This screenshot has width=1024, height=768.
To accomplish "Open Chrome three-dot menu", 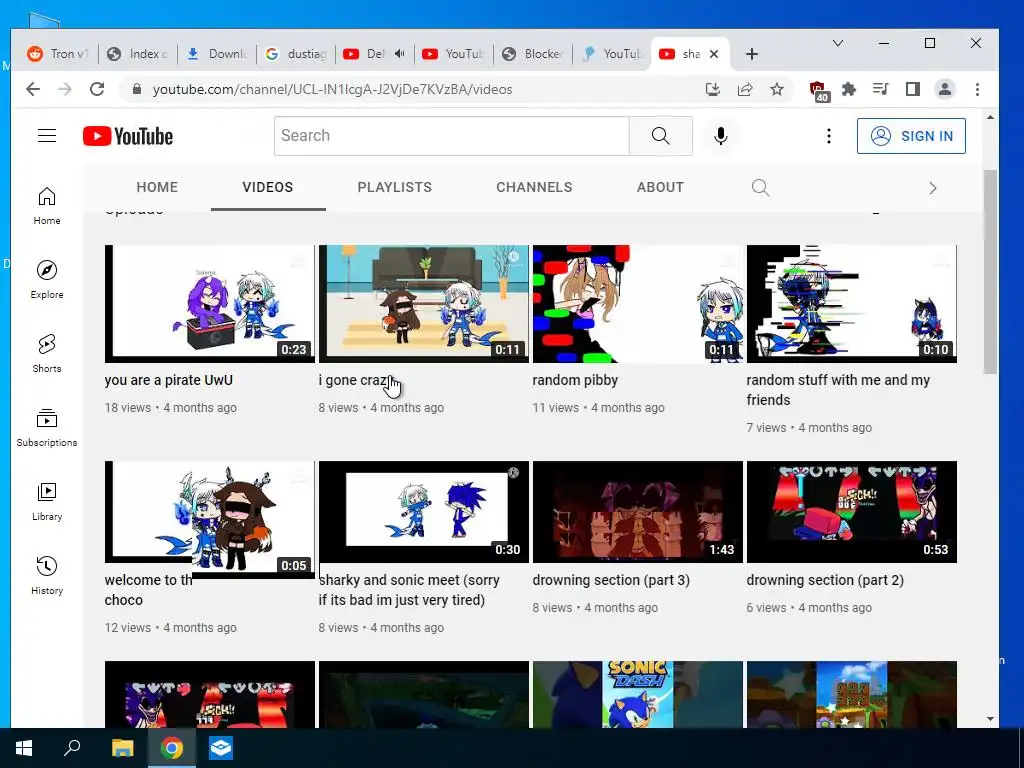I will (x=977, y=89).
